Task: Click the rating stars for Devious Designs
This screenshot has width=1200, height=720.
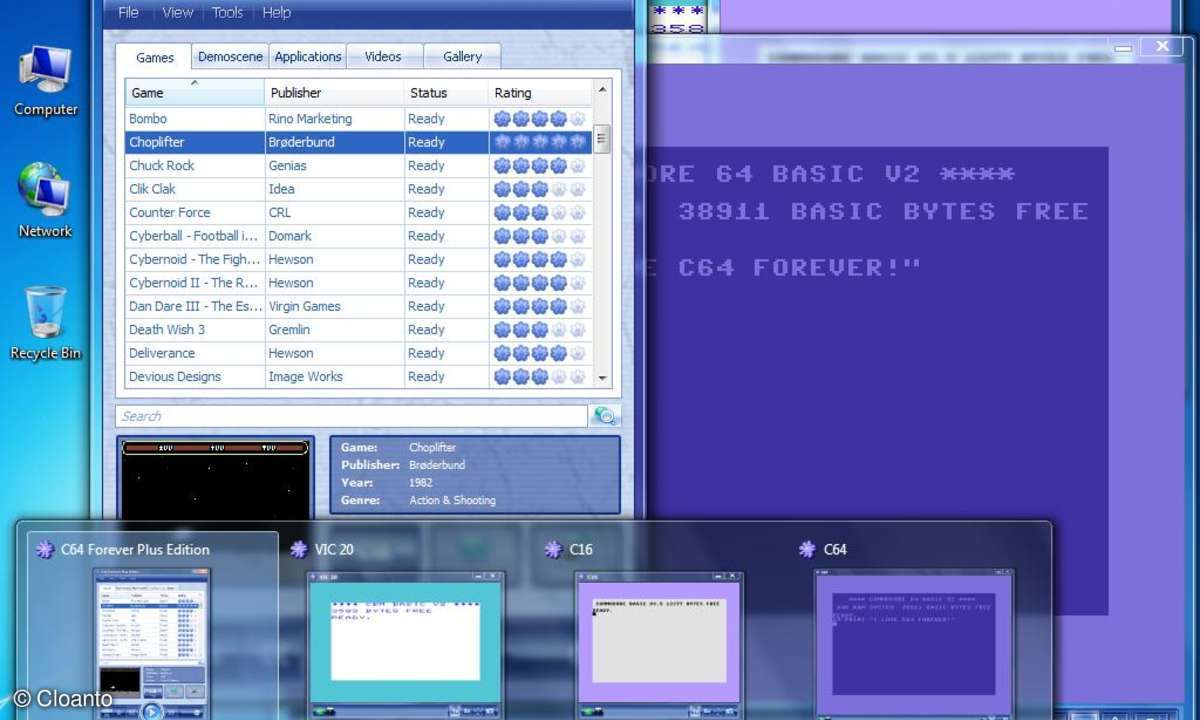Action: click(x=539, y=377)
